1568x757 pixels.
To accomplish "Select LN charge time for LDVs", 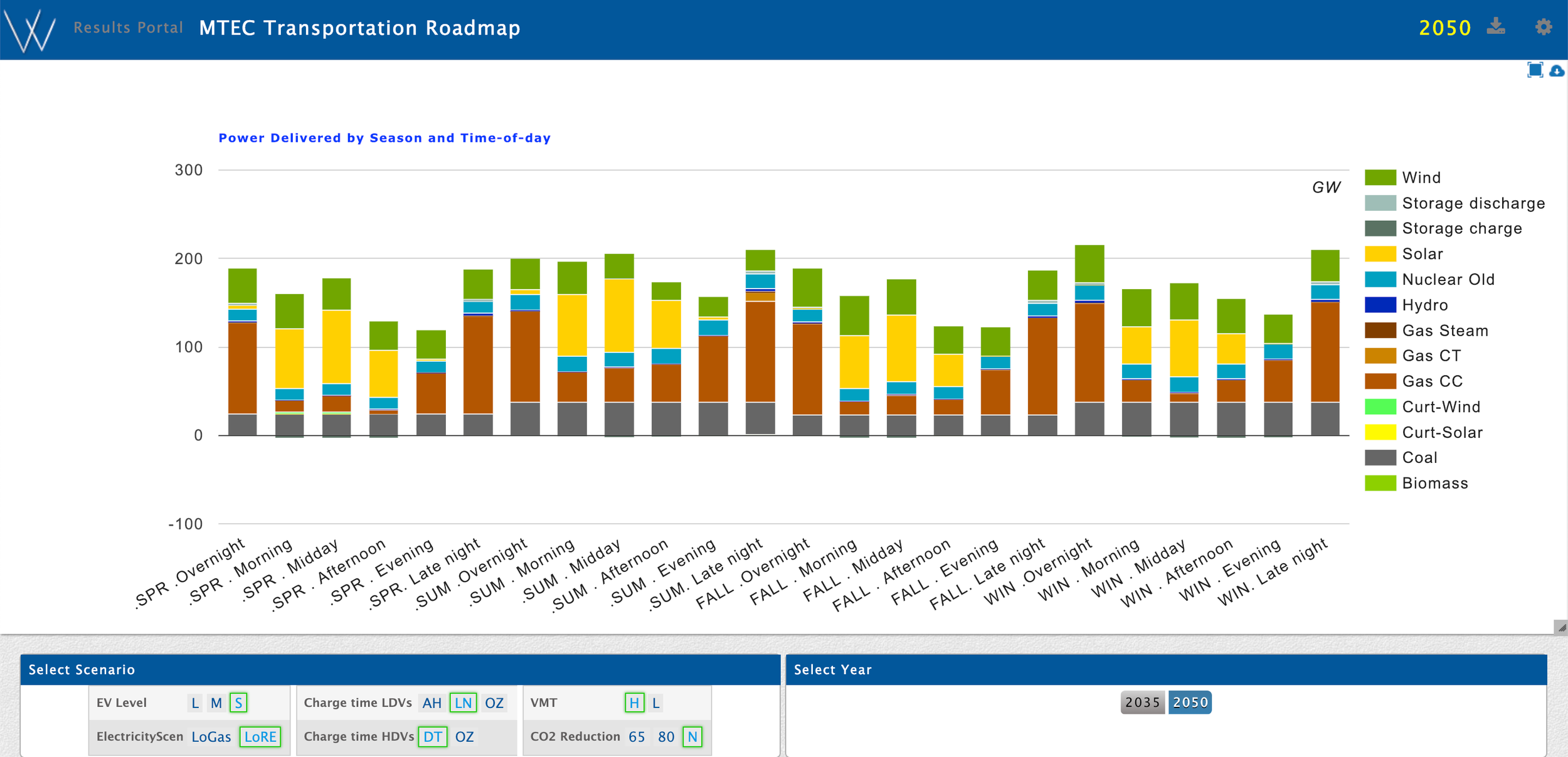I will 464,703.
